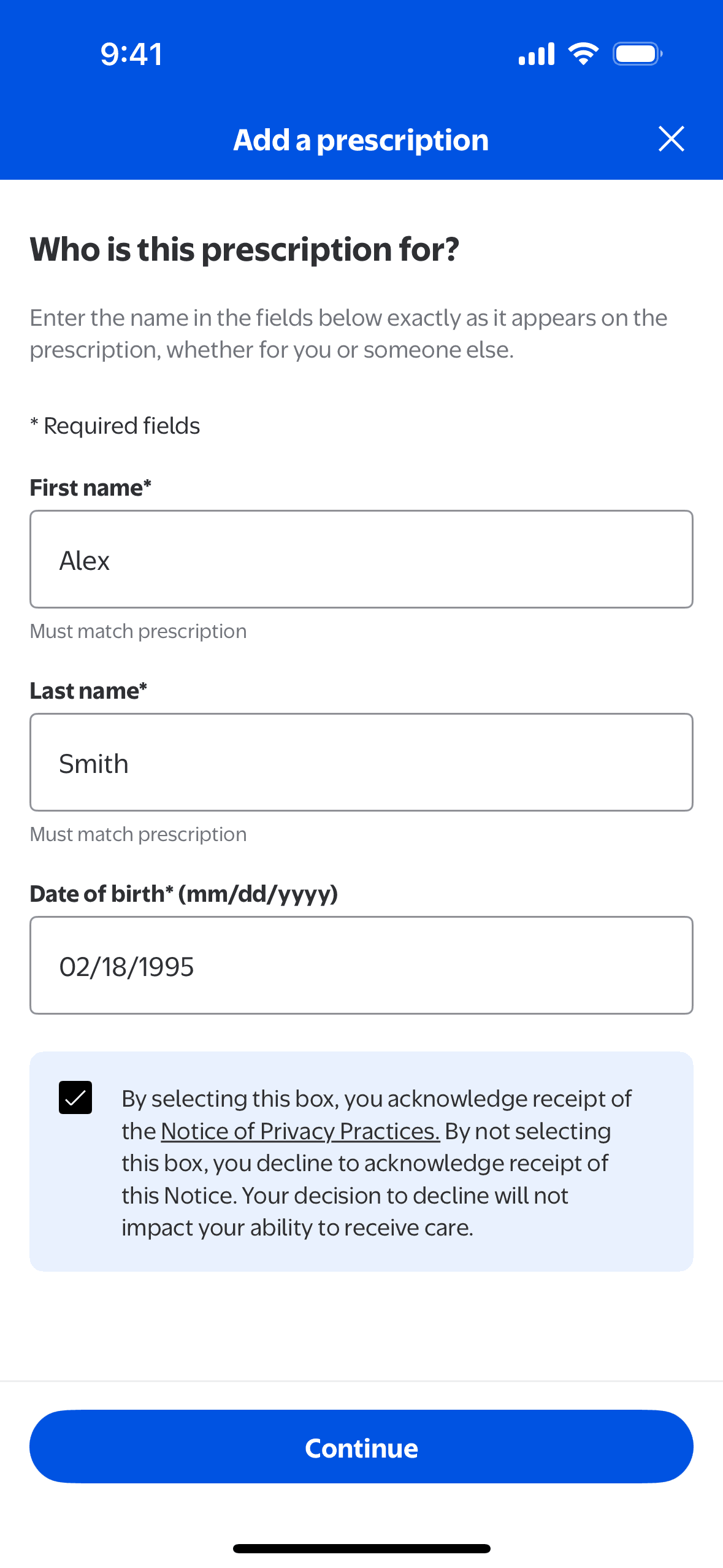The width and height of the screenshot is (723, 1568).
Task: Close the Add a prescription dialog
Action: pos(671,139)
